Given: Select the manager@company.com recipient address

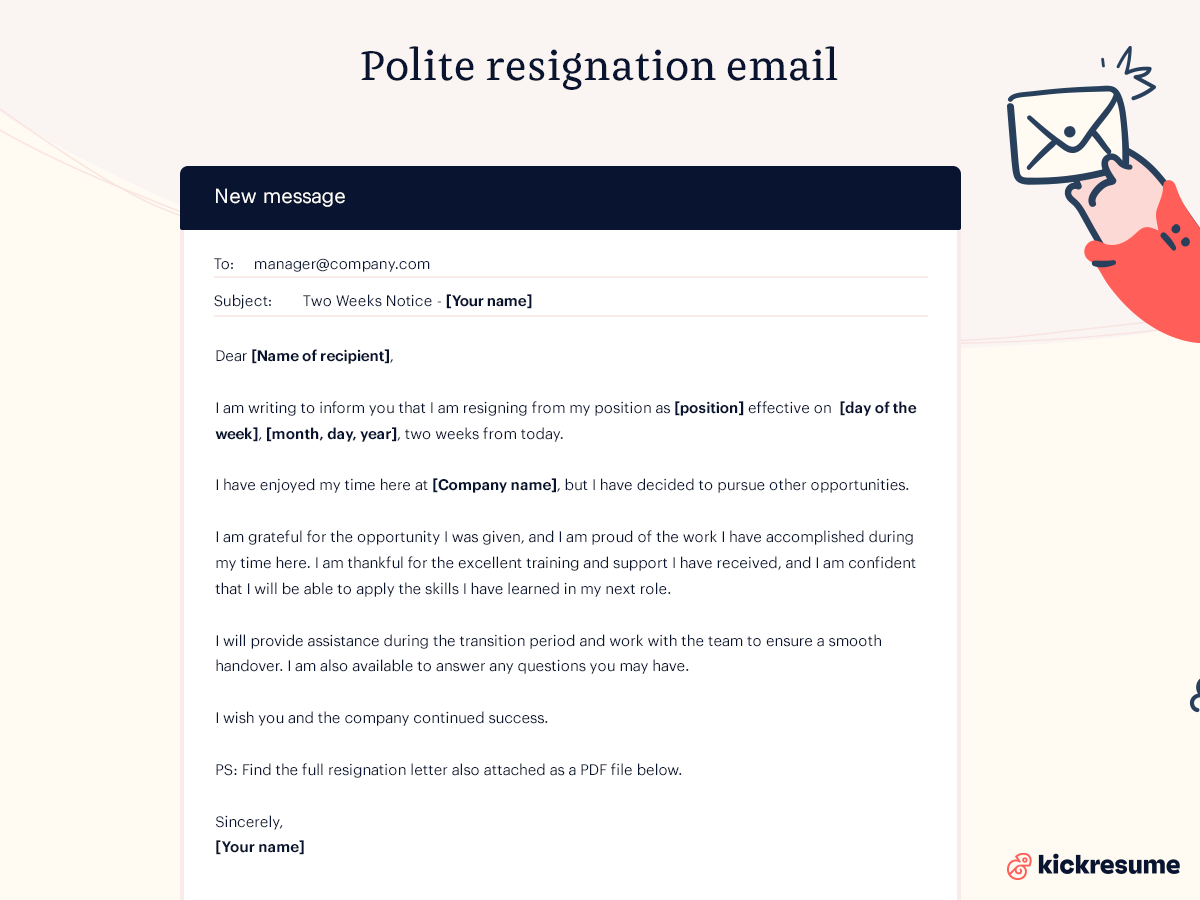Looking at the screenshot, I should tap(341, 264).
